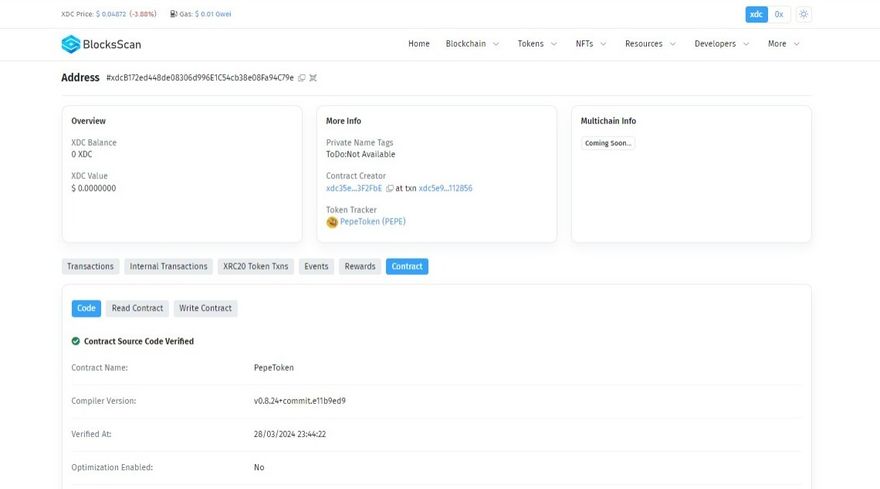Copy the contract creator address
The height and width of the screenshot is (489, 880).
pos(389,188)
